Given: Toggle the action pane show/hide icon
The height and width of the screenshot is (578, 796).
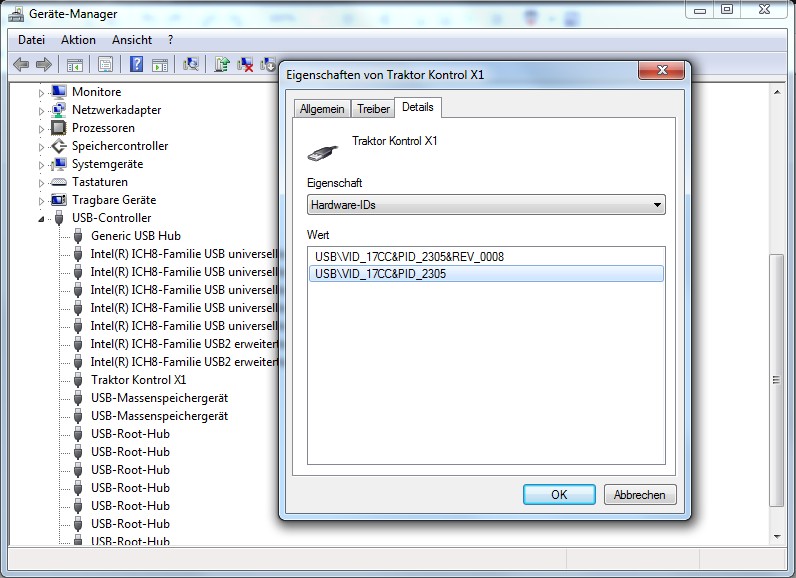Looking at the screenshot, I should coord(160,64).
